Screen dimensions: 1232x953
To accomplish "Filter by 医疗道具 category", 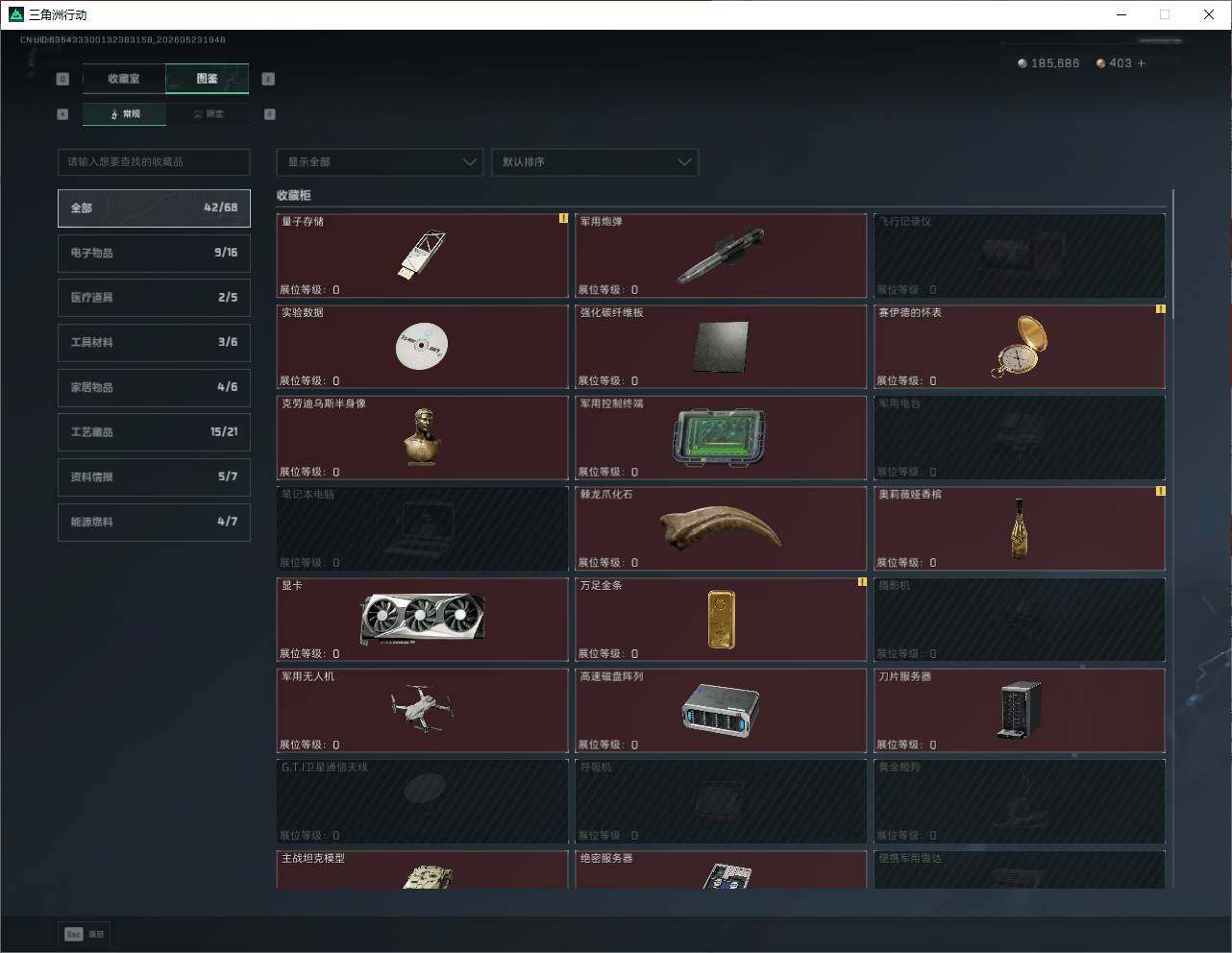I will click(154, 298).
